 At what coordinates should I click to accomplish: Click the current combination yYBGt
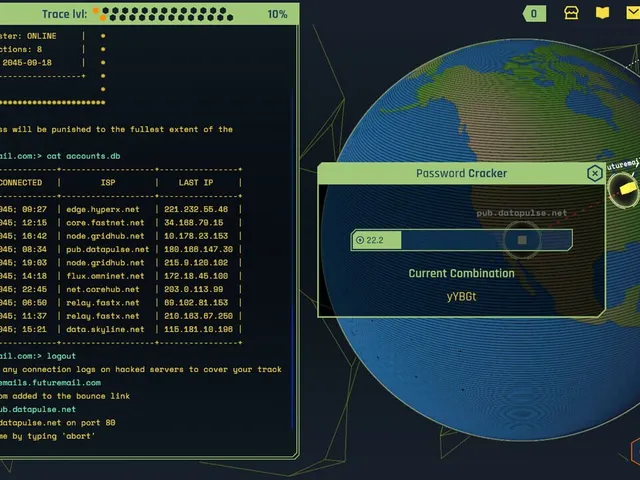[x=461, y=297]
